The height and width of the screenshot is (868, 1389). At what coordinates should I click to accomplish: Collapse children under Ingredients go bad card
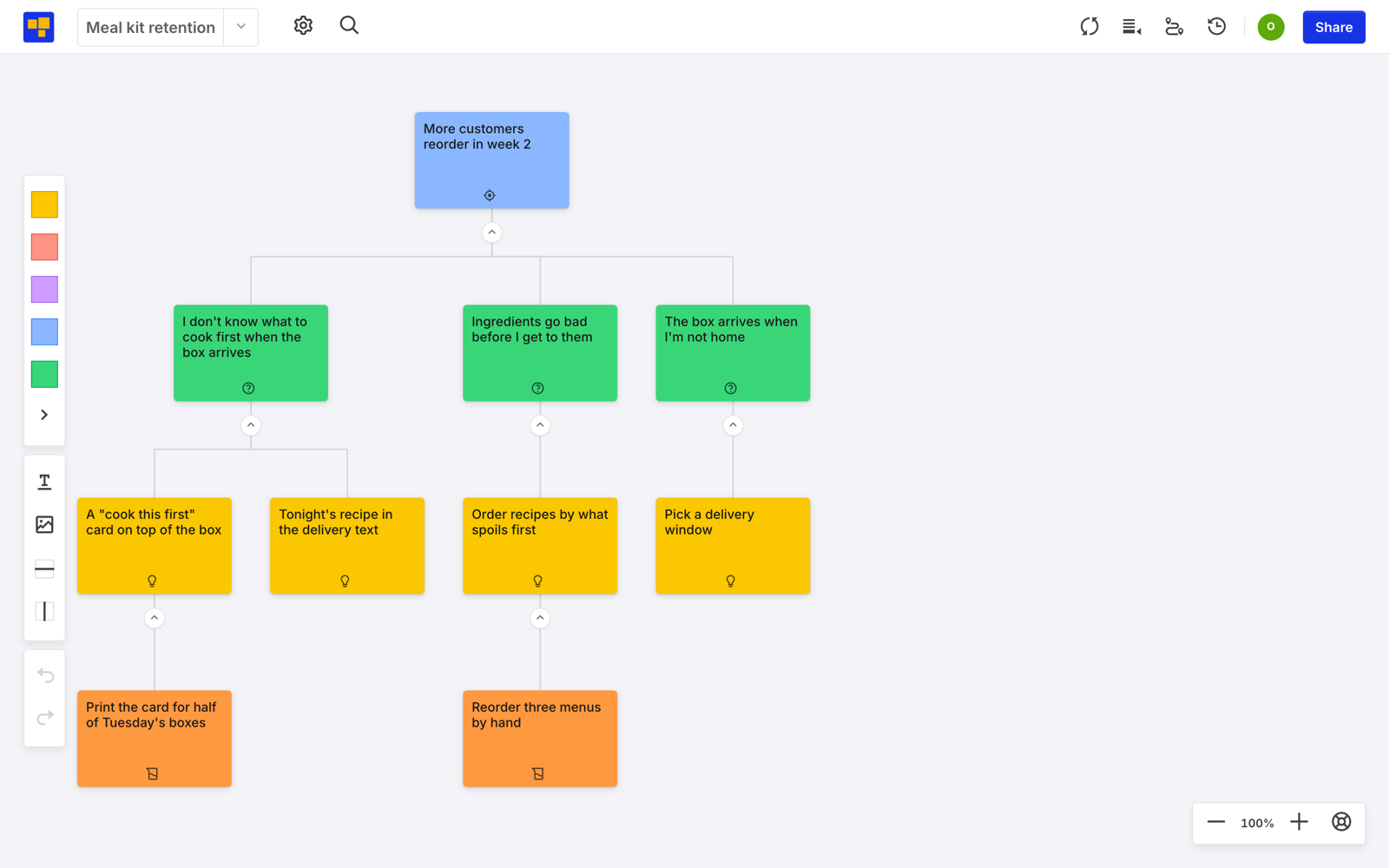pyautogui.click(x=540, y=425)
